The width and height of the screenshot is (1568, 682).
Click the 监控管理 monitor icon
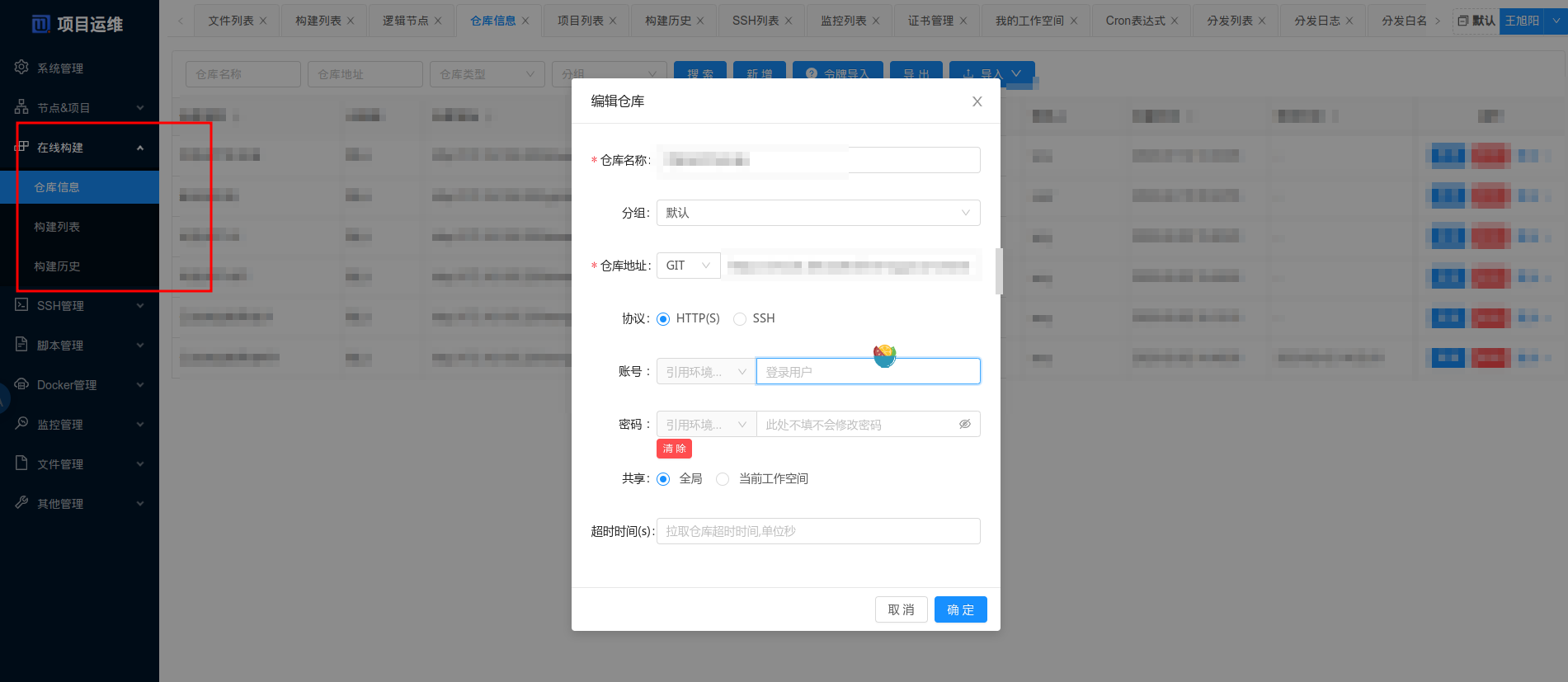[x=21, y=424]
